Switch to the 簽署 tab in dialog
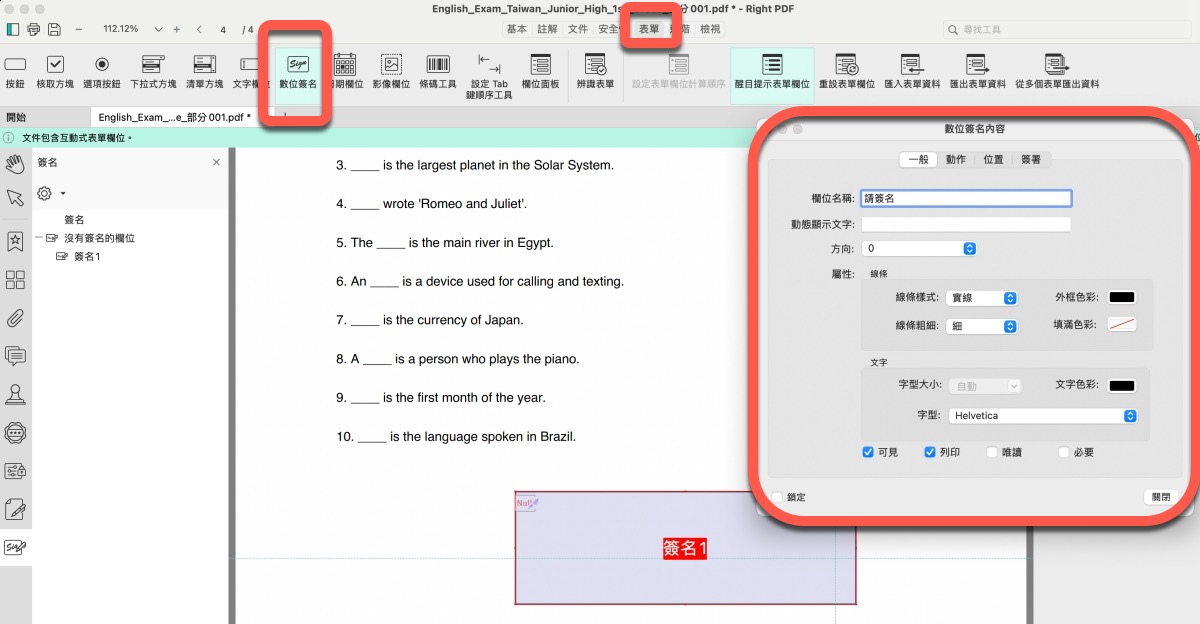The height and width of the screenshot is (624, 1200). [1030, 159]
